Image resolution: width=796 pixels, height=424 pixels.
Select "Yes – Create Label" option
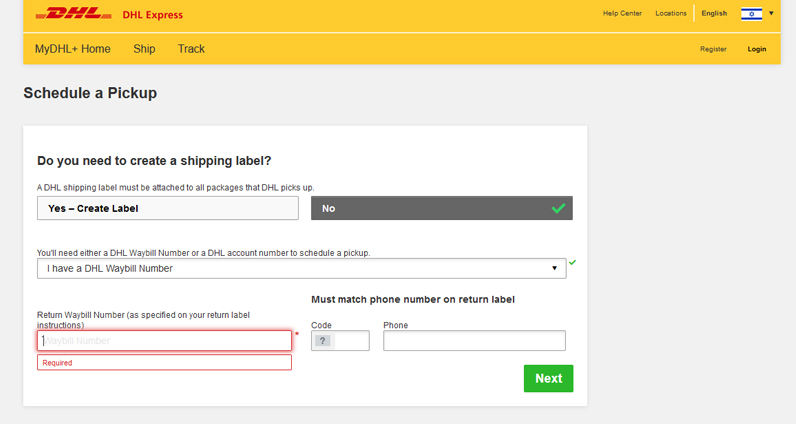[167, 208]
